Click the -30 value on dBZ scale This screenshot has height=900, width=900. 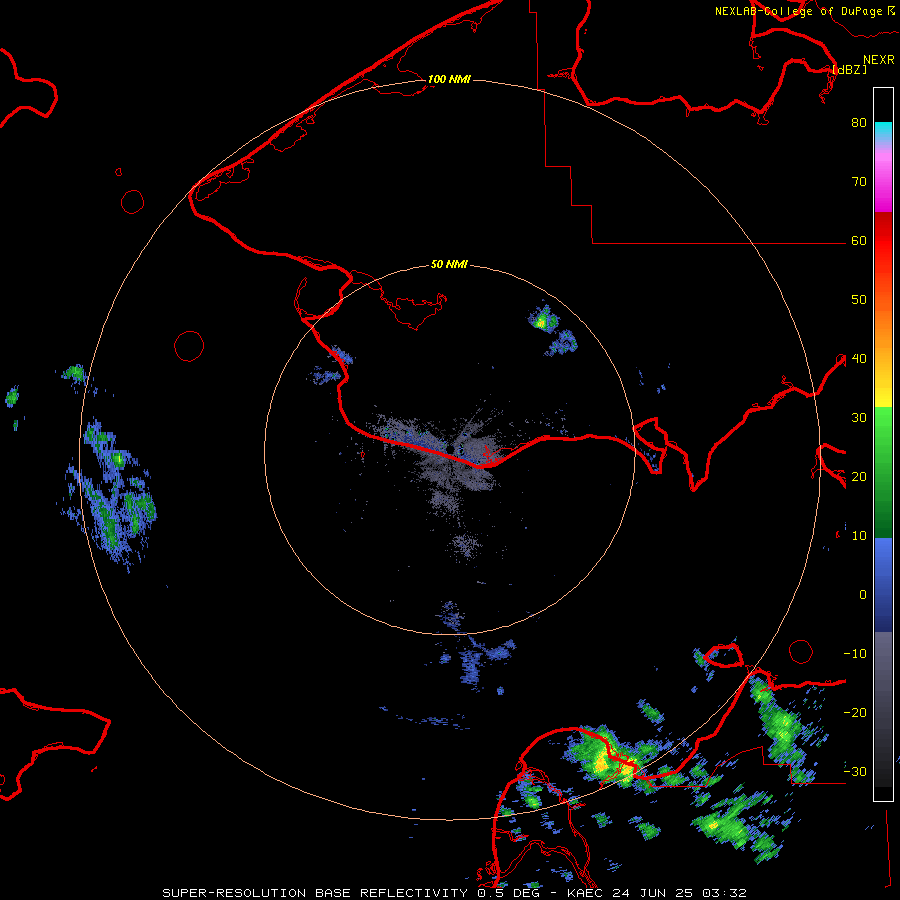[855, 771]
